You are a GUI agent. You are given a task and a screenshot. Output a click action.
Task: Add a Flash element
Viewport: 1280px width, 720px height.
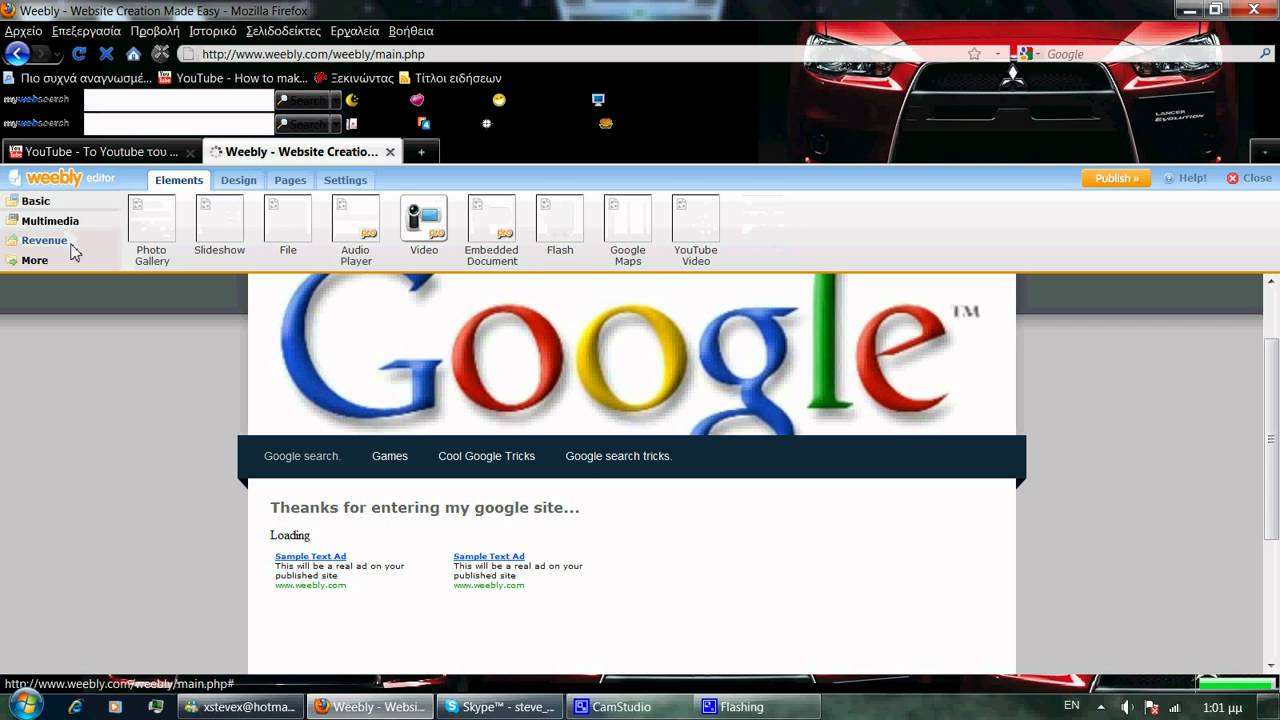point(560,226)
